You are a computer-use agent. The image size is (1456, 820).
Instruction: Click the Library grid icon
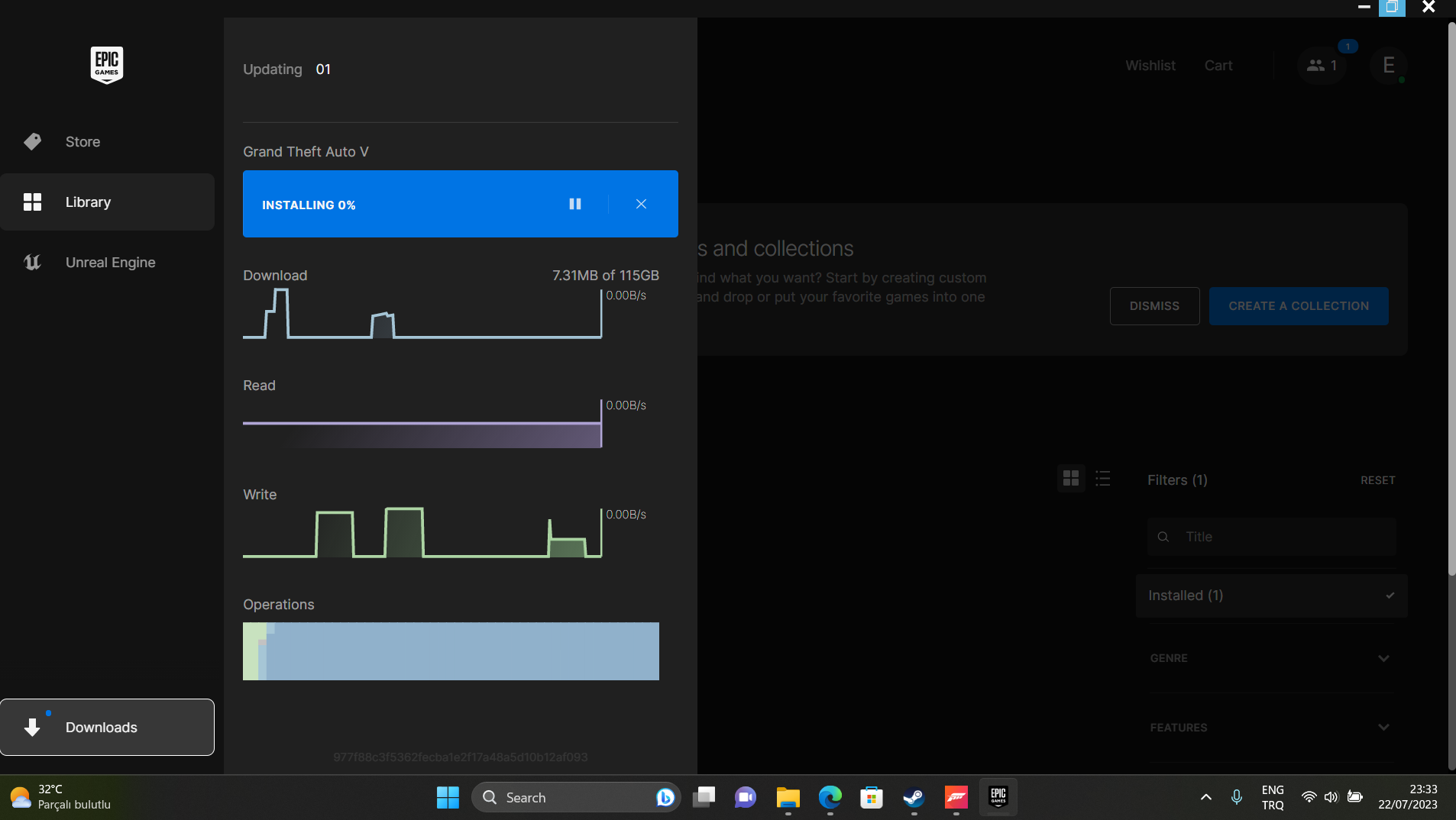[x=32, y=202]
